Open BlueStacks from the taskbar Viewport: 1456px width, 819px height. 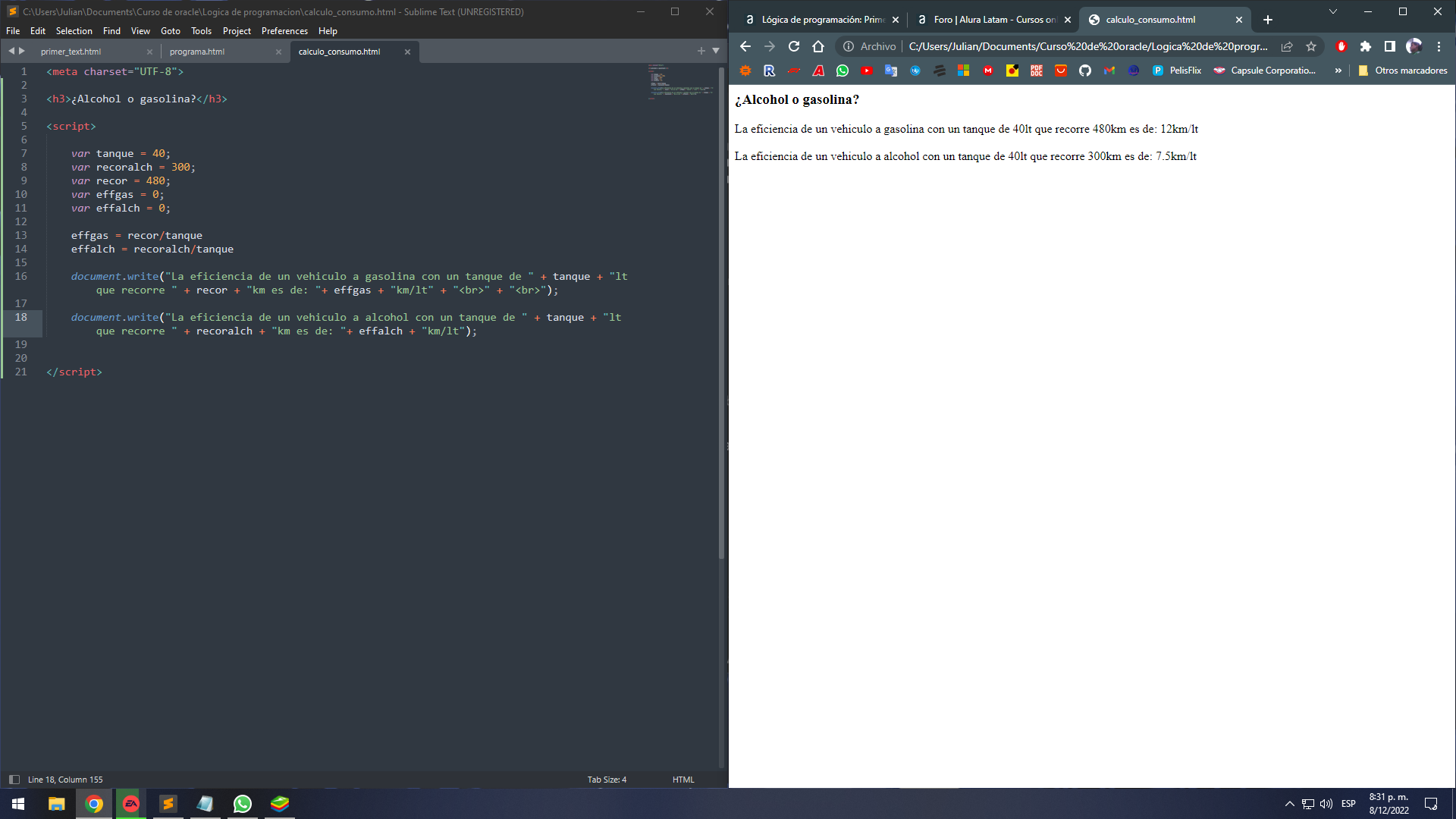(x=280, y=804)
